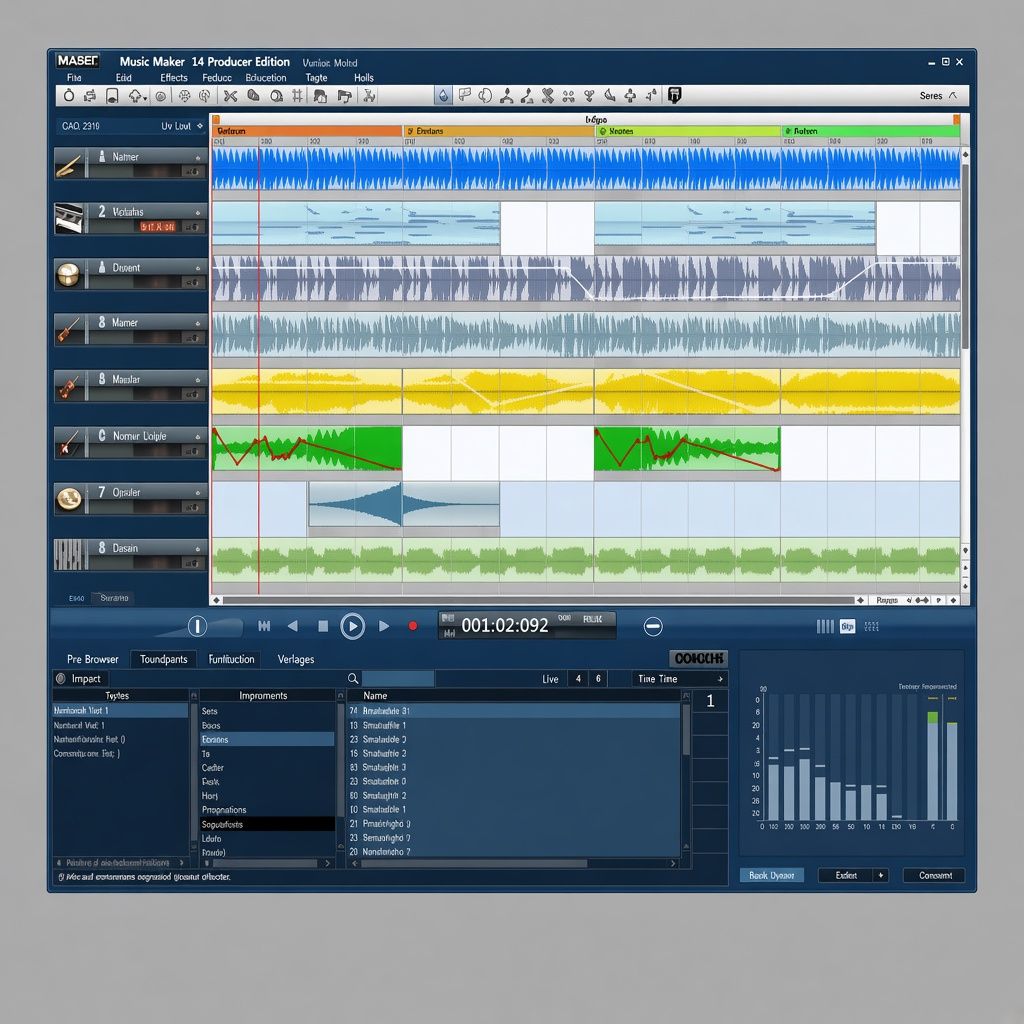
Task: Click the green Neotes section marker
Action: pos(689,131)
